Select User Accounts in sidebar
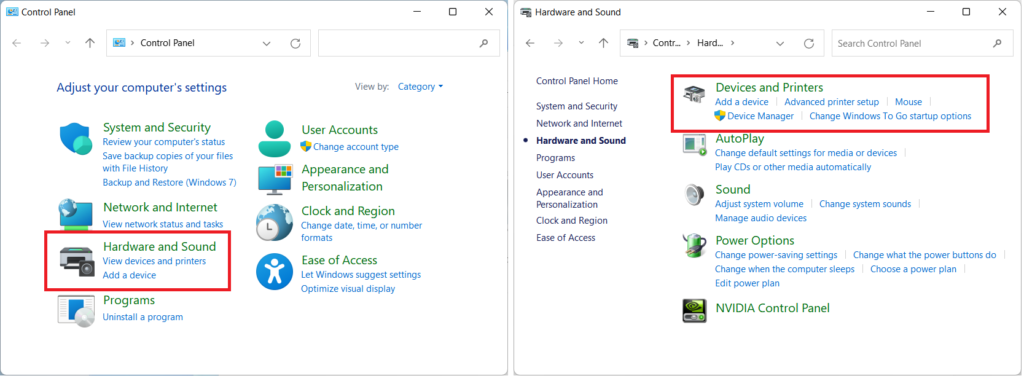The image size is (1024, 381). pos(565,174)
